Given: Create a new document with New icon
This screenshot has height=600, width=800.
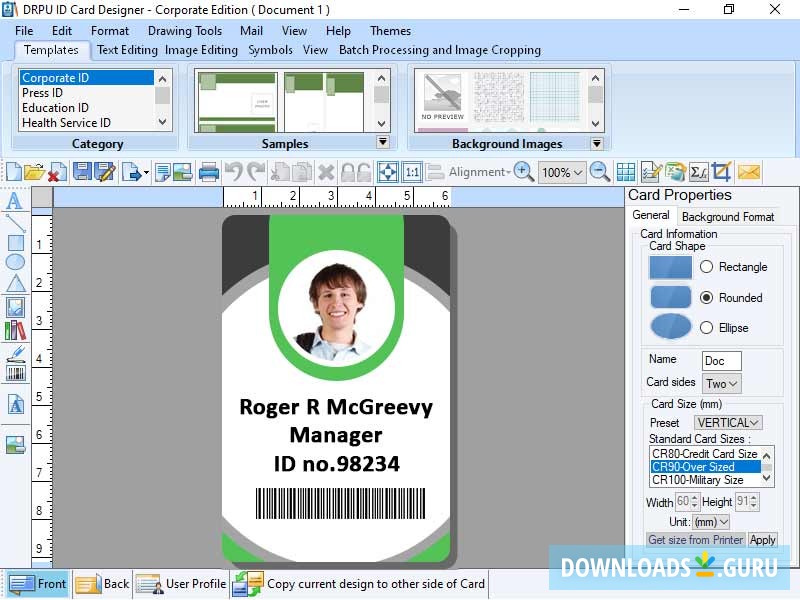Looking at the screenshot, I should (14, 172).
